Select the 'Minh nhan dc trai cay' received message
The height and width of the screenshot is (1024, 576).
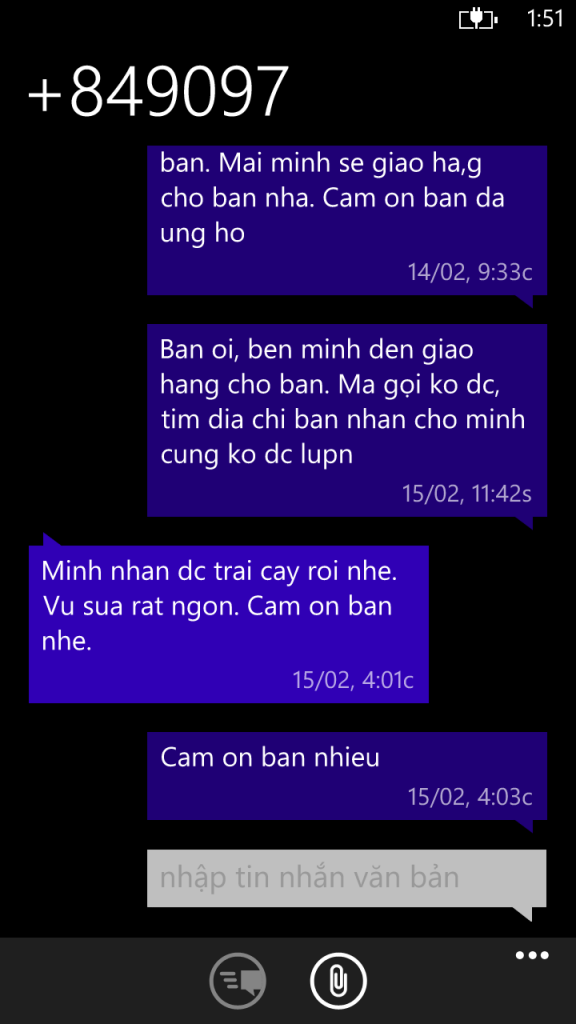tap(229, 624)
